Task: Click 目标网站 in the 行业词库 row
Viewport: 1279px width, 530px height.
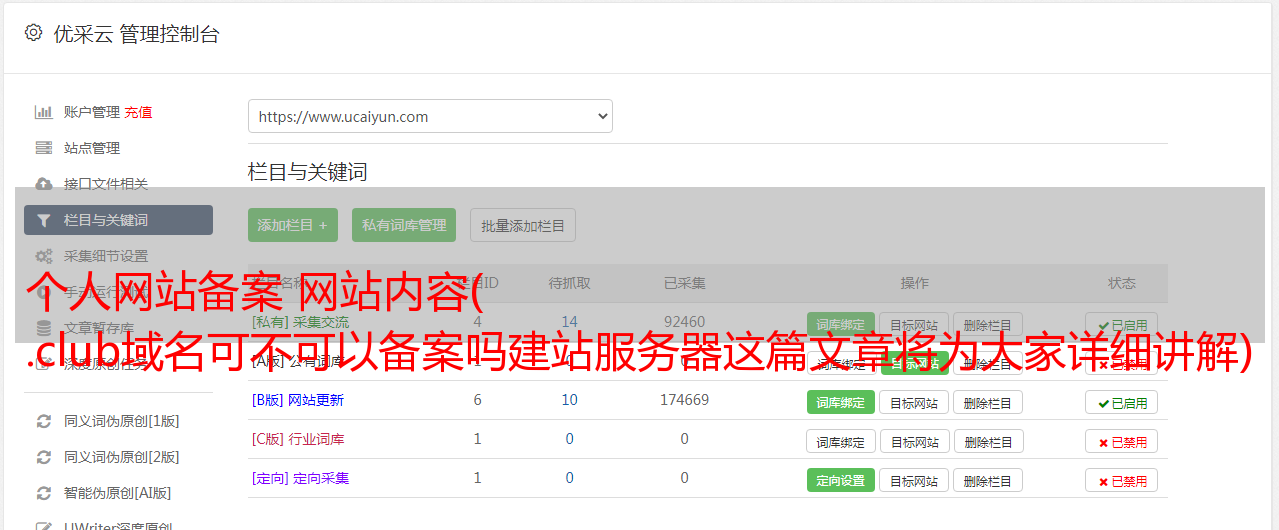Action: [x=914, y=441]
